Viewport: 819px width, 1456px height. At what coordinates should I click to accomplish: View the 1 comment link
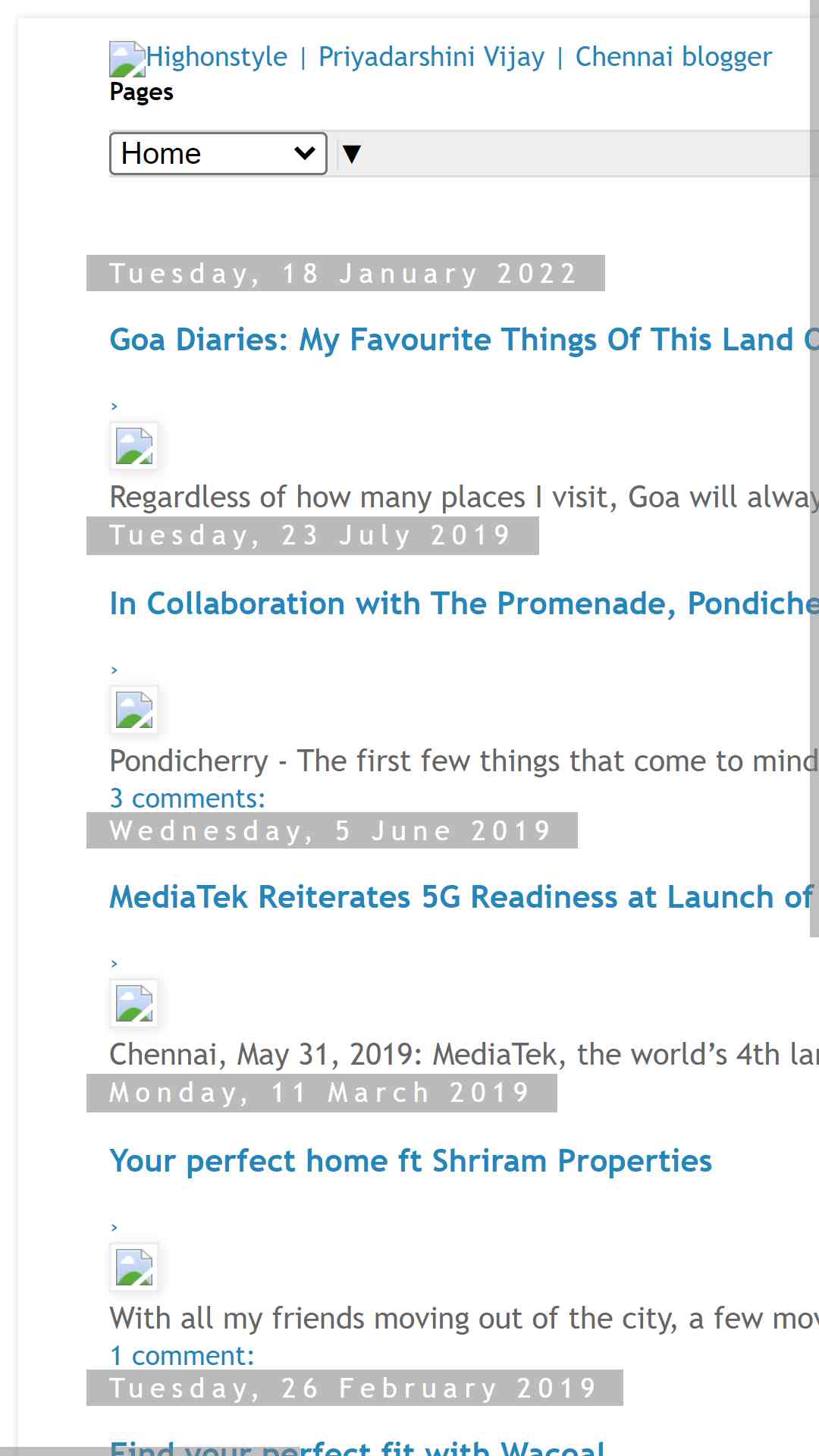182,1356
